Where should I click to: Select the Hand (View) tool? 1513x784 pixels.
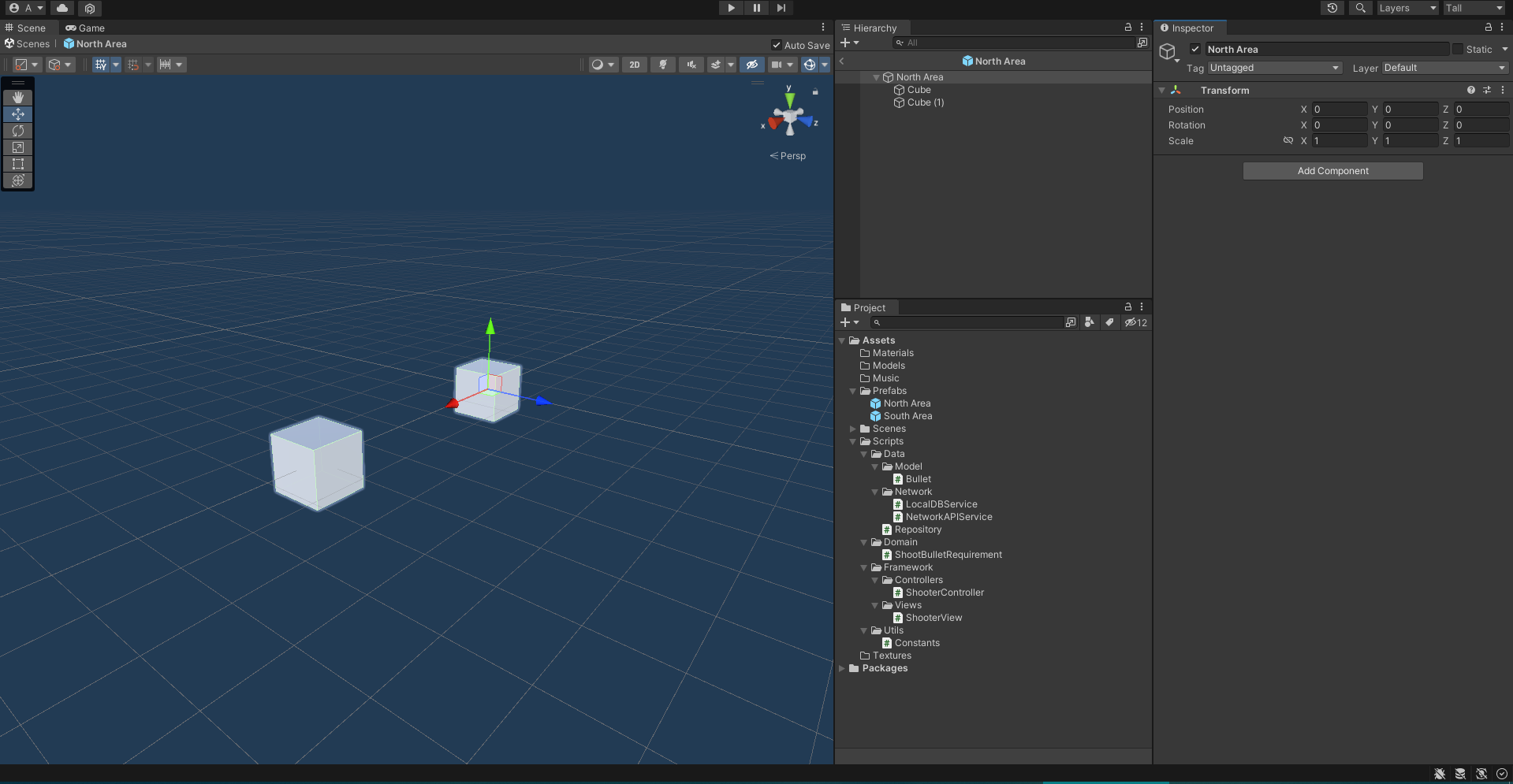18,98
